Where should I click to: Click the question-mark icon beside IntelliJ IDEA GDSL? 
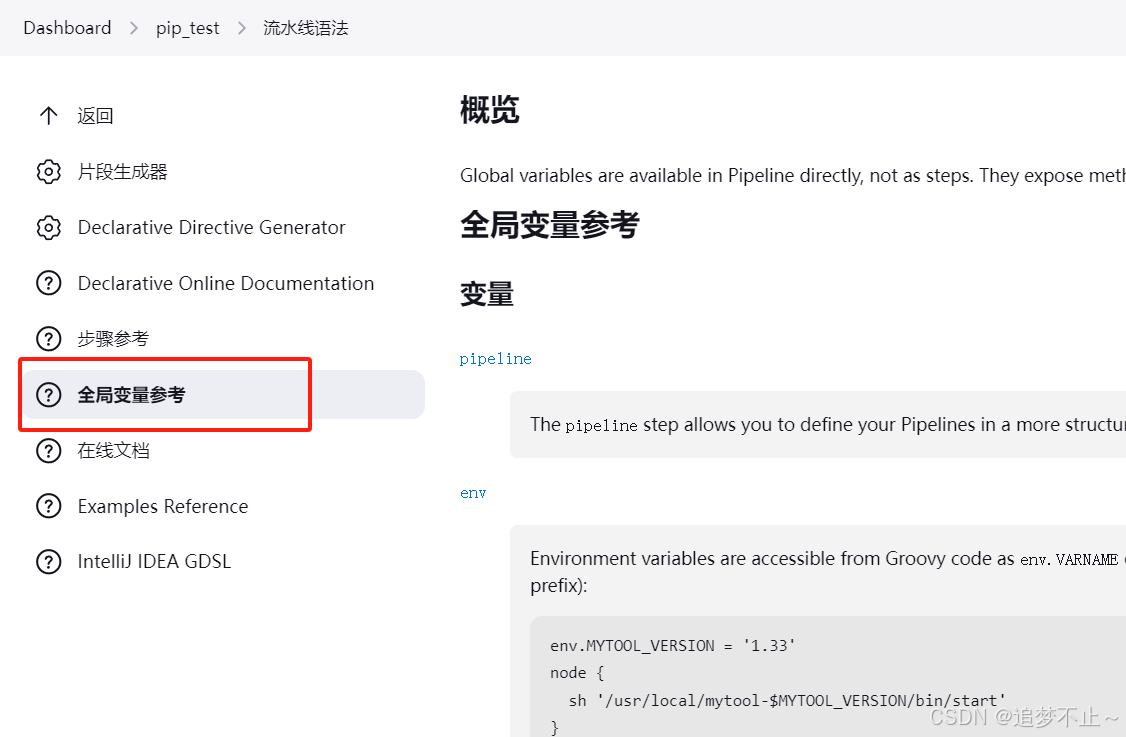48,561
